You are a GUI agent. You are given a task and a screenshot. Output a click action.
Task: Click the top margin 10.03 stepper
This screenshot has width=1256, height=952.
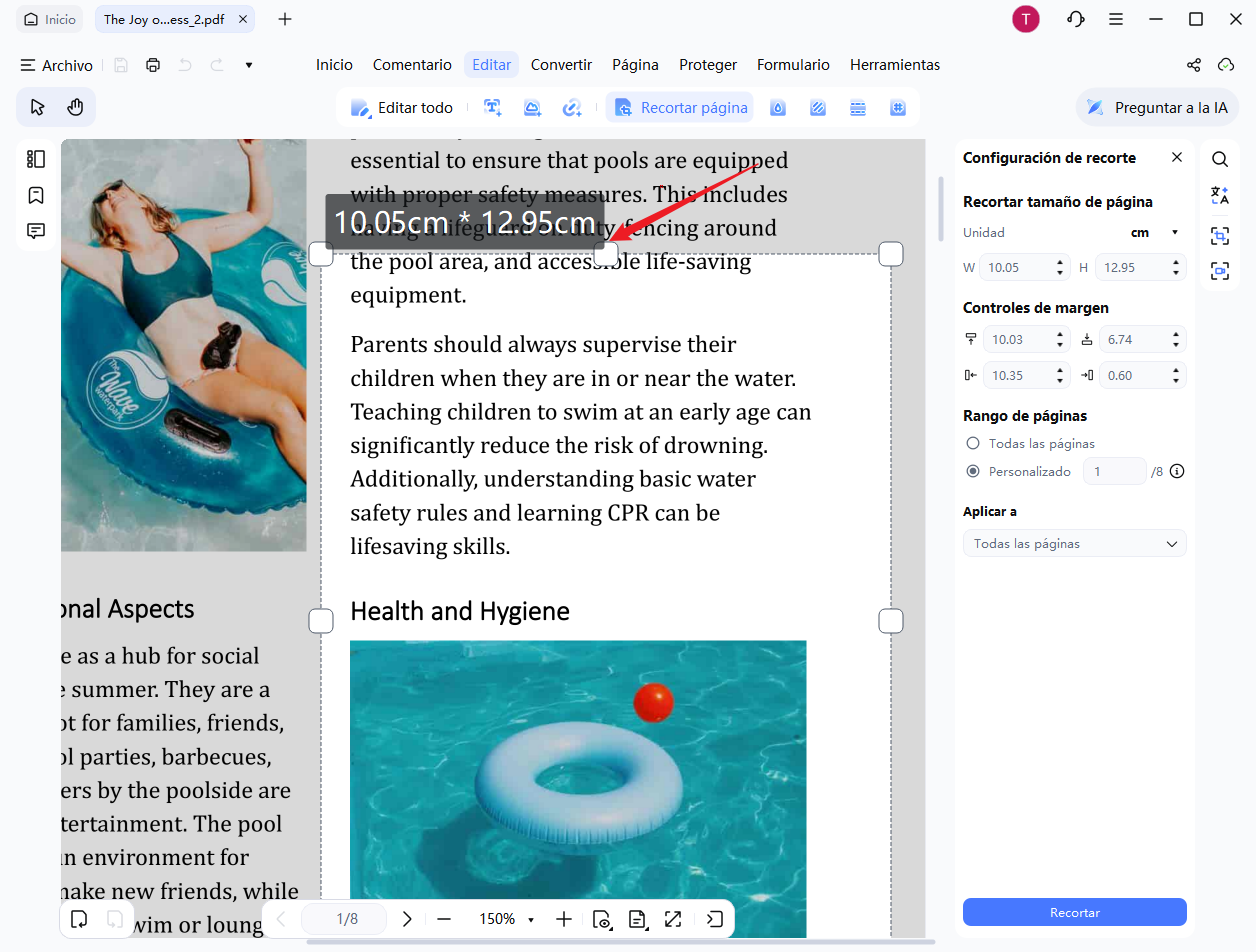pyautogui.click(x=1061, y=339)
